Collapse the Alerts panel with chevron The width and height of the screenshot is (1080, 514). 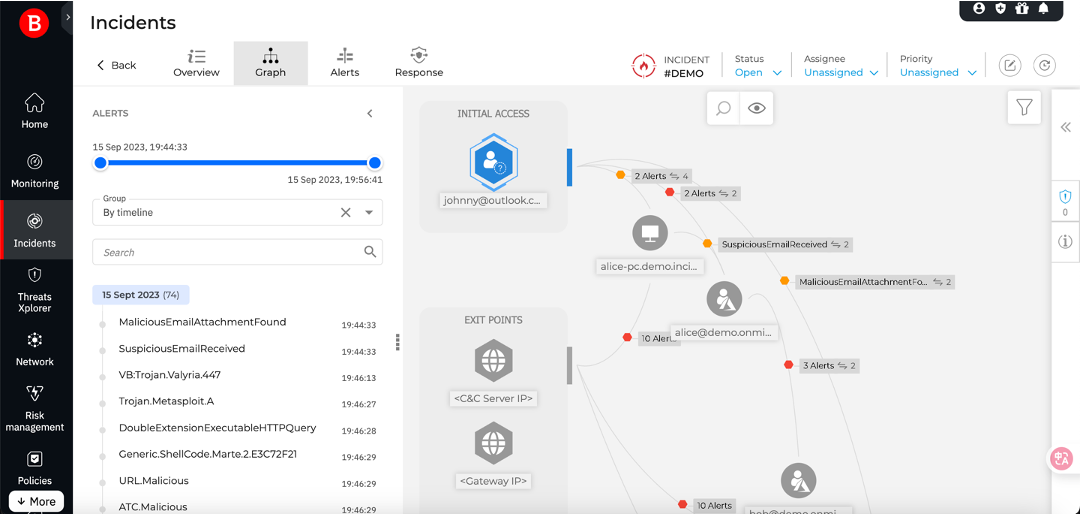point(370,114)
